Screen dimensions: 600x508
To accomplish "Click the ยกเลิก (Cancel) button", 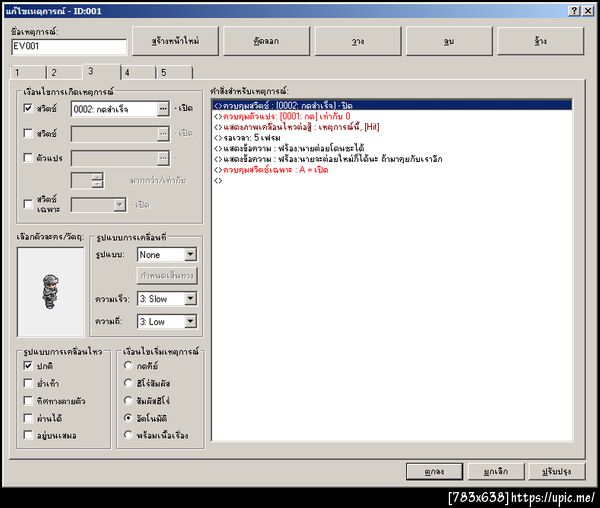I will [496, 472].
